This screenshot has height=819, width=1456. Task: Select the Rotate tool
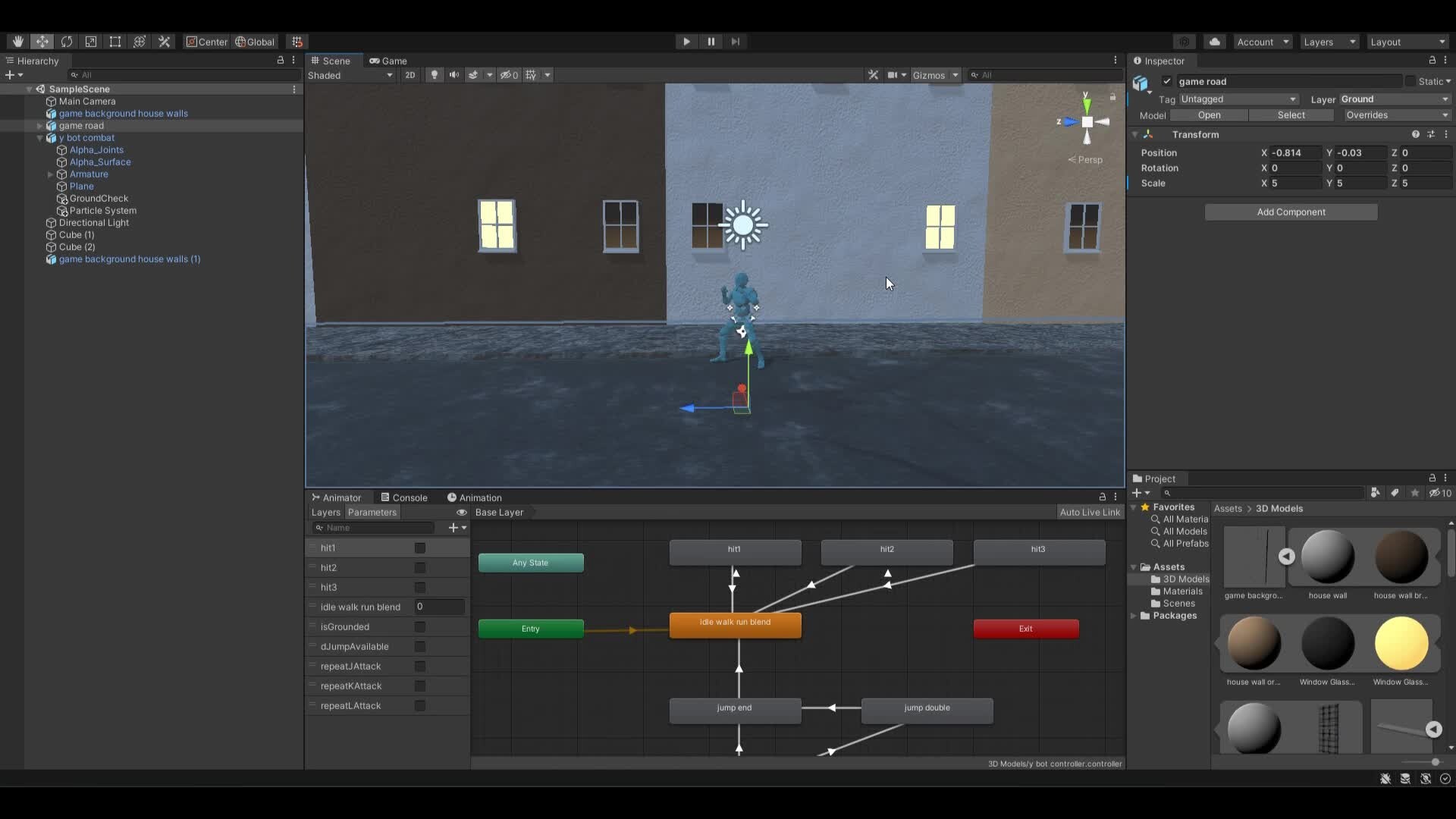click(67, 42)
